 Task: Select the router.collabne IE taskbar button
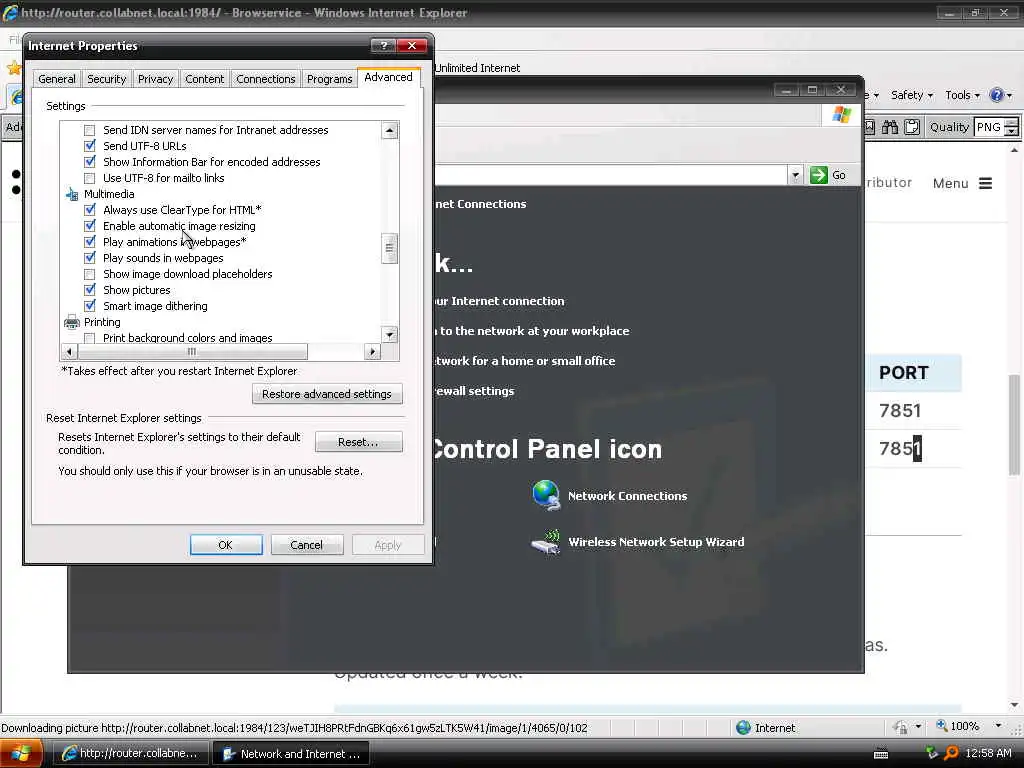click(130, 754)
